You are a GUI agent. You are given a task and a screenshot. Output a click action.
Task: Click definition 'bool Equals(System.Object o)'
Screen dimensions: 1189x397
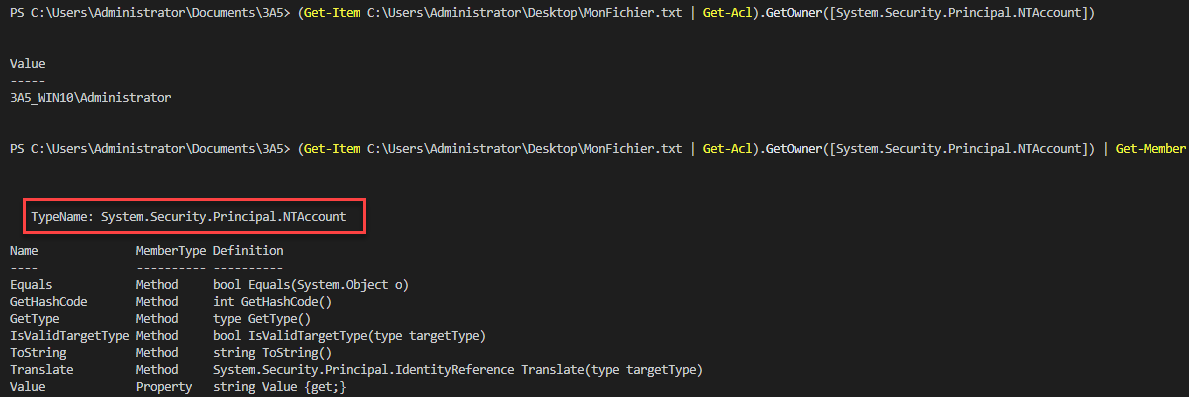pos(311,285)
